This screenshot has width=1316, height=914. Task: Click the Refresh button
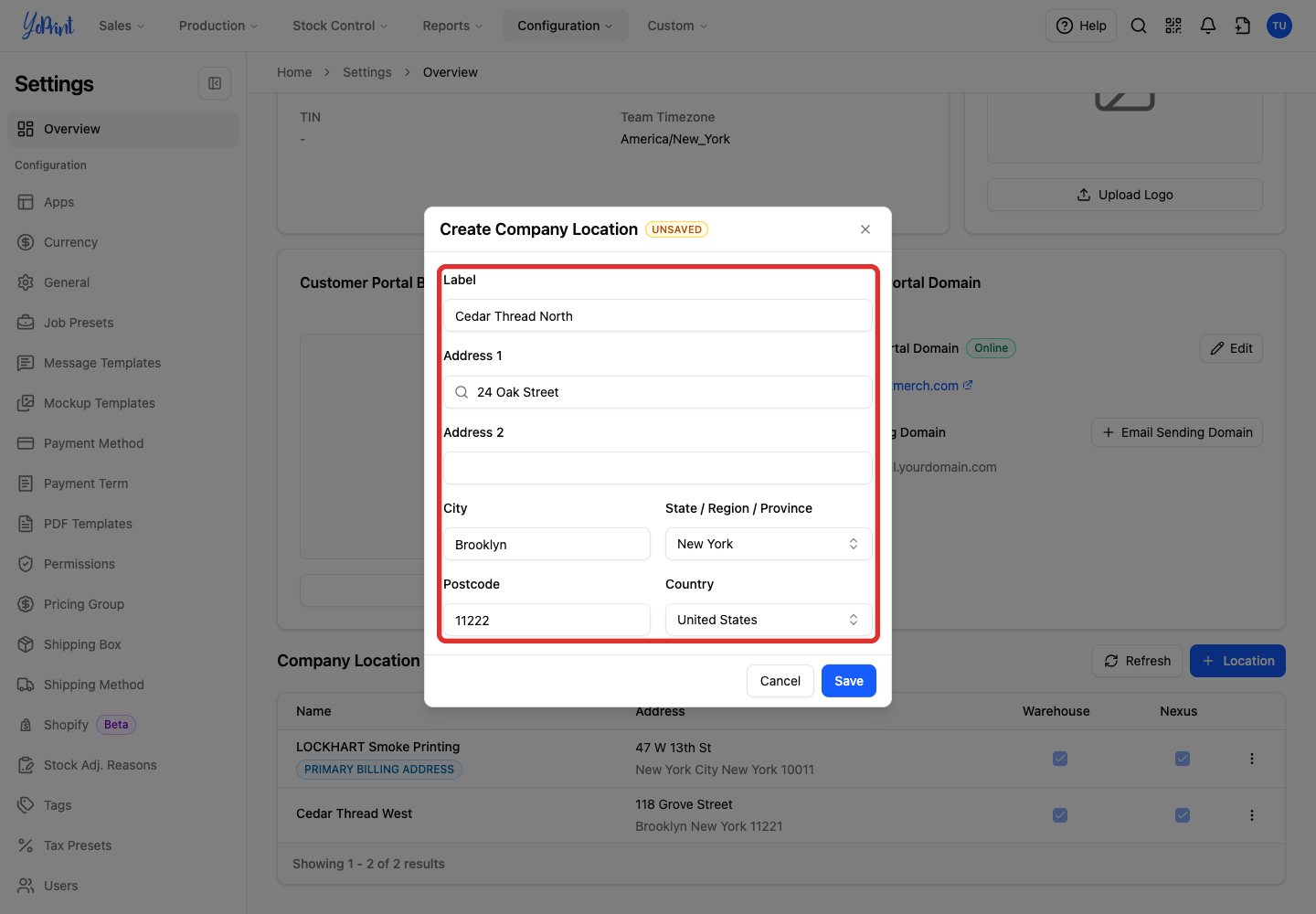pyautogui.click(x=1138, y=661)
